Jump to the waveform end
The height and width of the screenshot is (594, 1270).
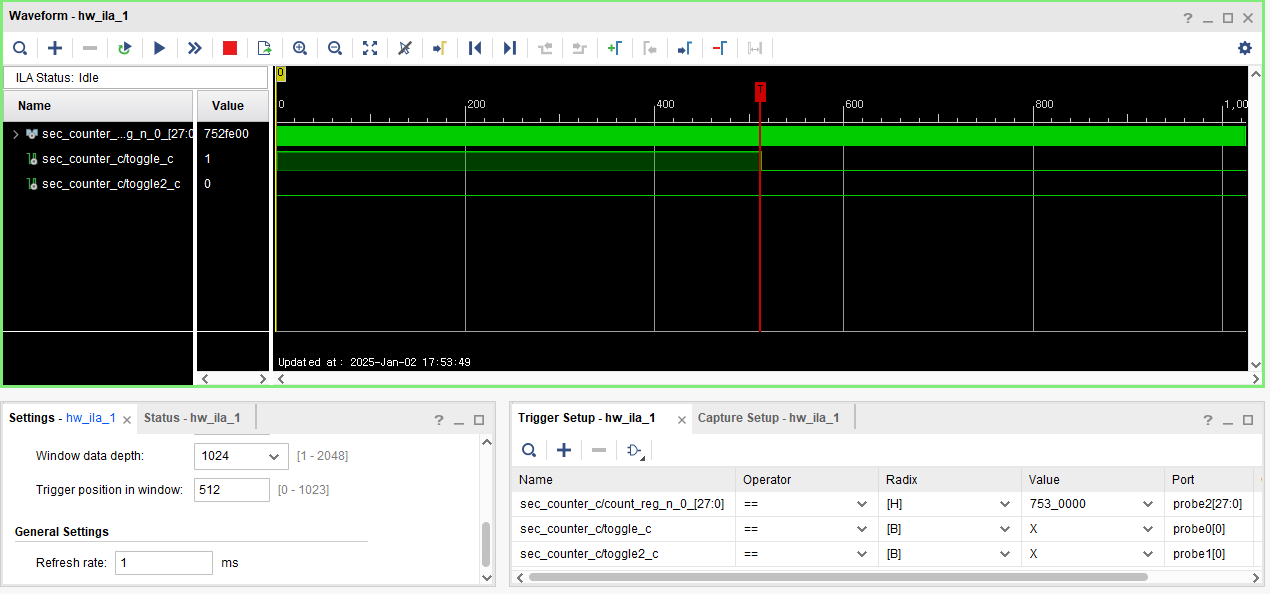click(510, 48)
